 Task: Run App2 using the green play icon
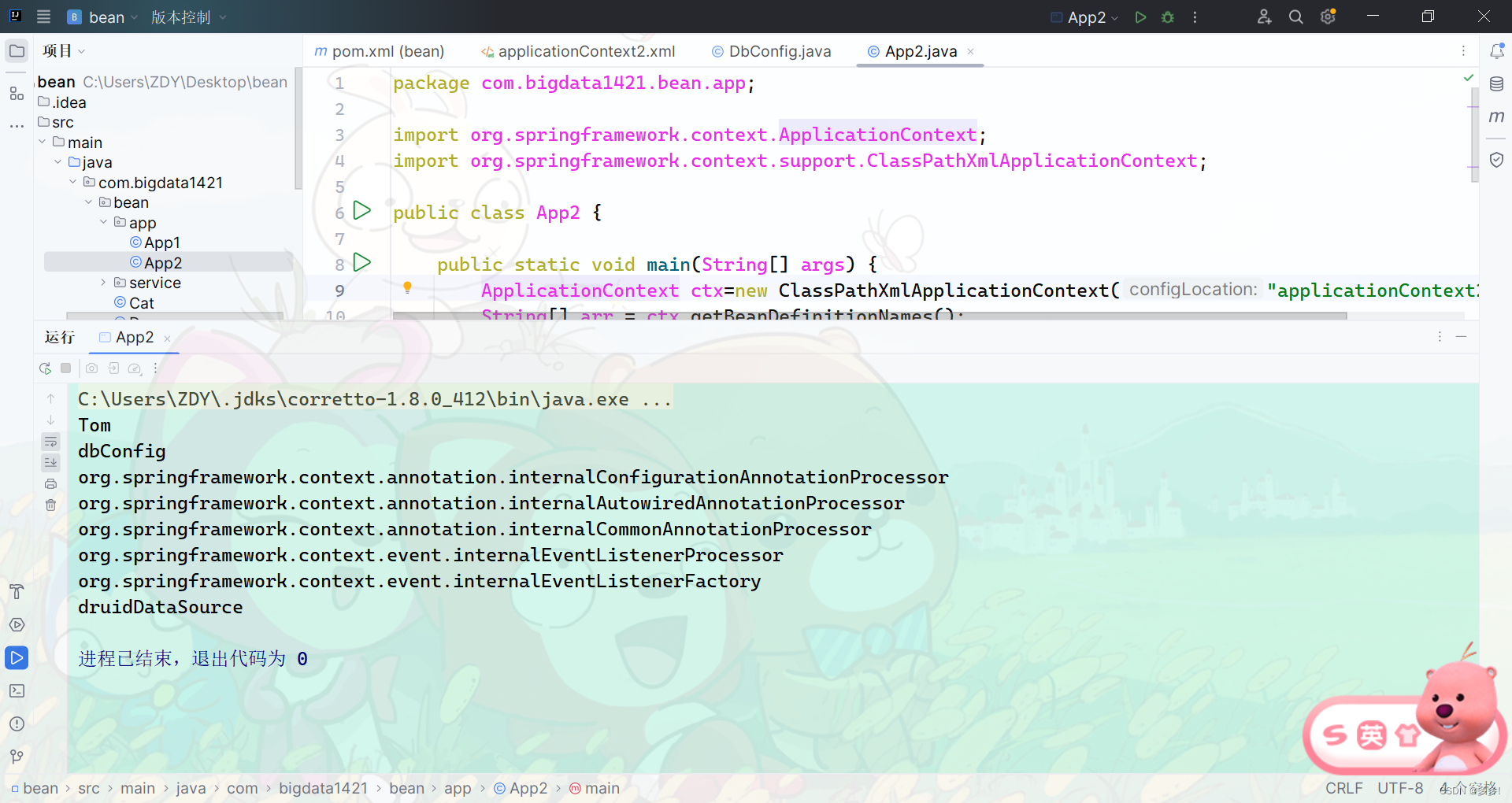(1140, 17)
